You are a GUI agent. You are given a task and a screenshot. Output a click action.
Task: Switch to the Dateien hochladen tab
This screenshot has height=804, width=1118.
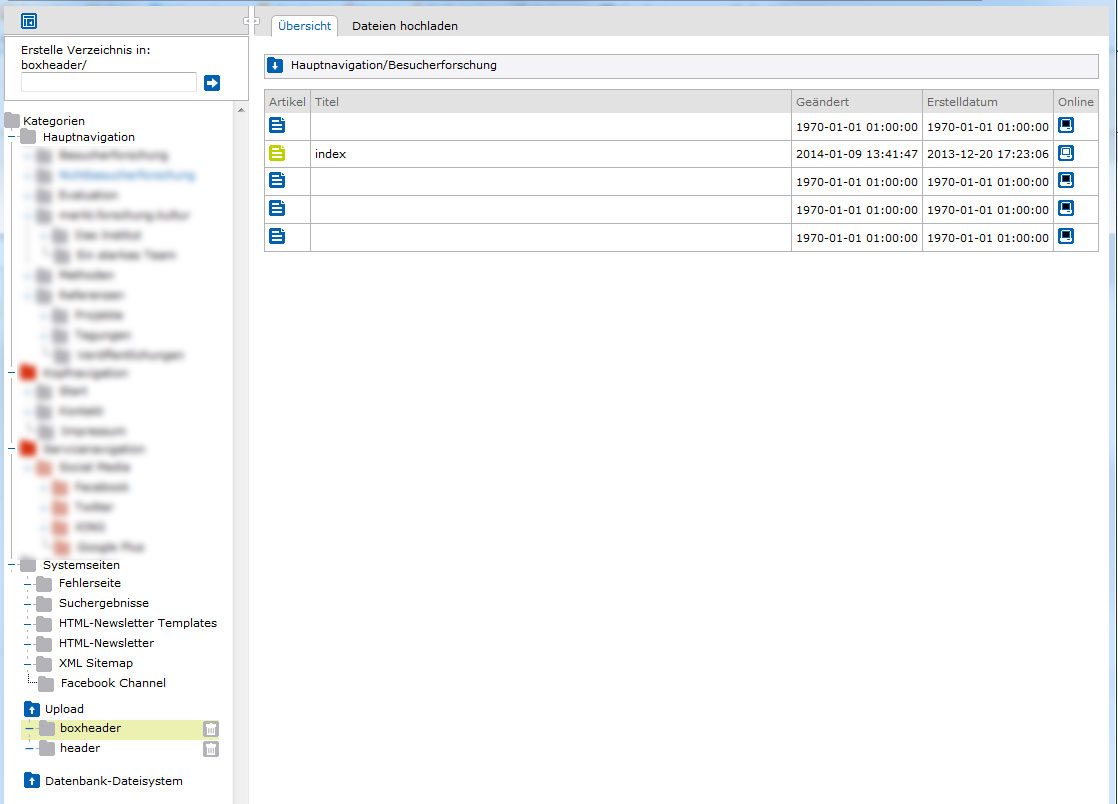point(404,26)
